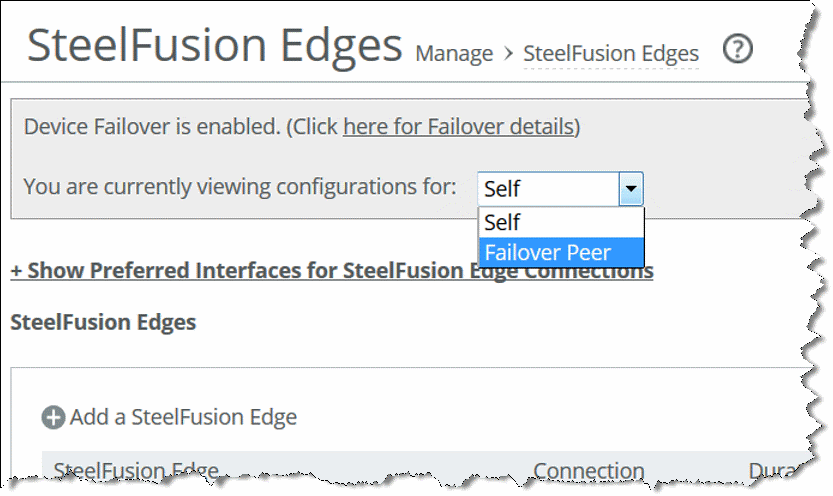The width and height of the screenshot is (833, 496).
Task: Open the here for Failover details link
Action: click(458, 127)
